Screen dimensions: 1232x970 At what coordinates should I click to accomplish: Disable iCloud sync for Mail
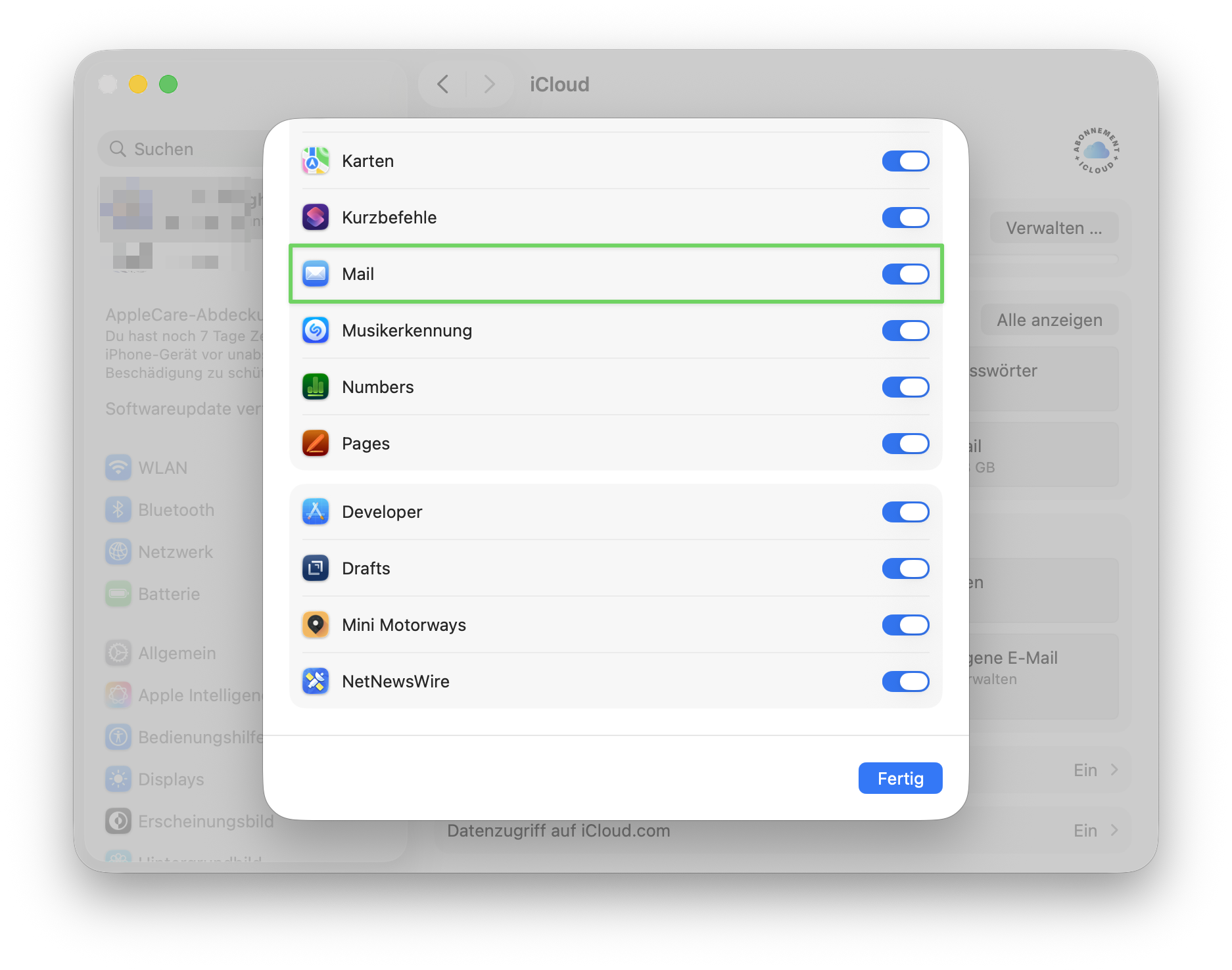click(905, 274)
